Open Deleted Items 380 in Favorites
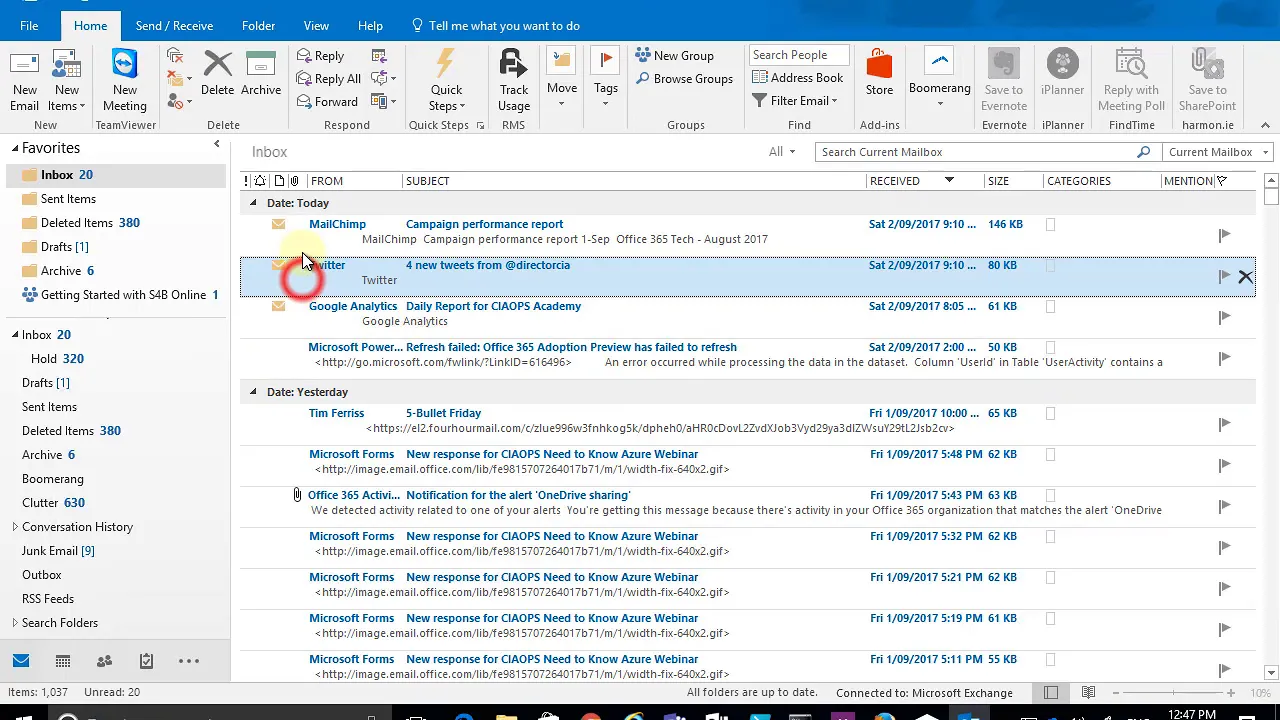 click(x=90, y=222)
